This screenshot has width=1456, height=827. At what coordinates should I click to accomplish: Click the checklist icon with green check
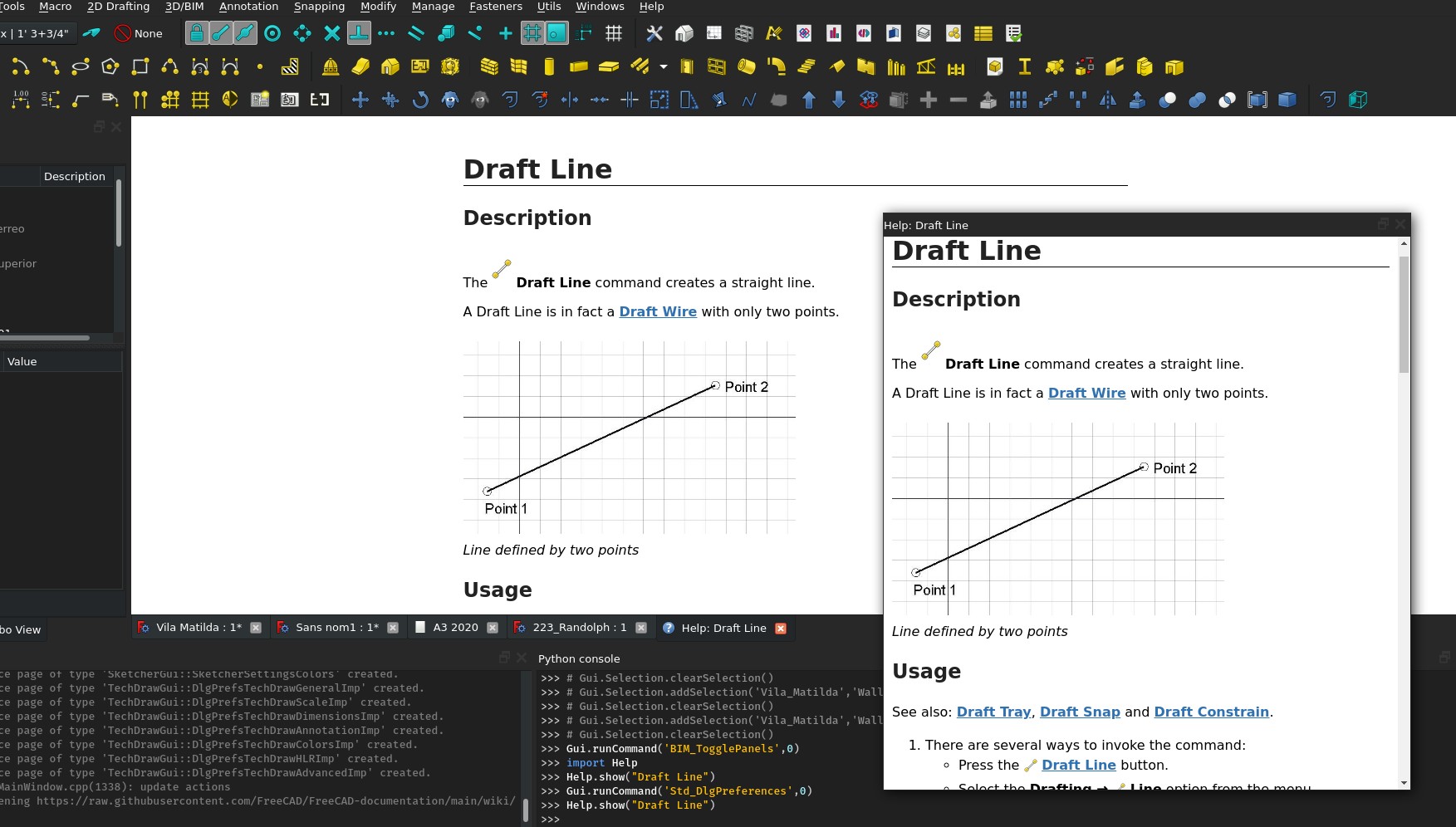point(1013,33)
